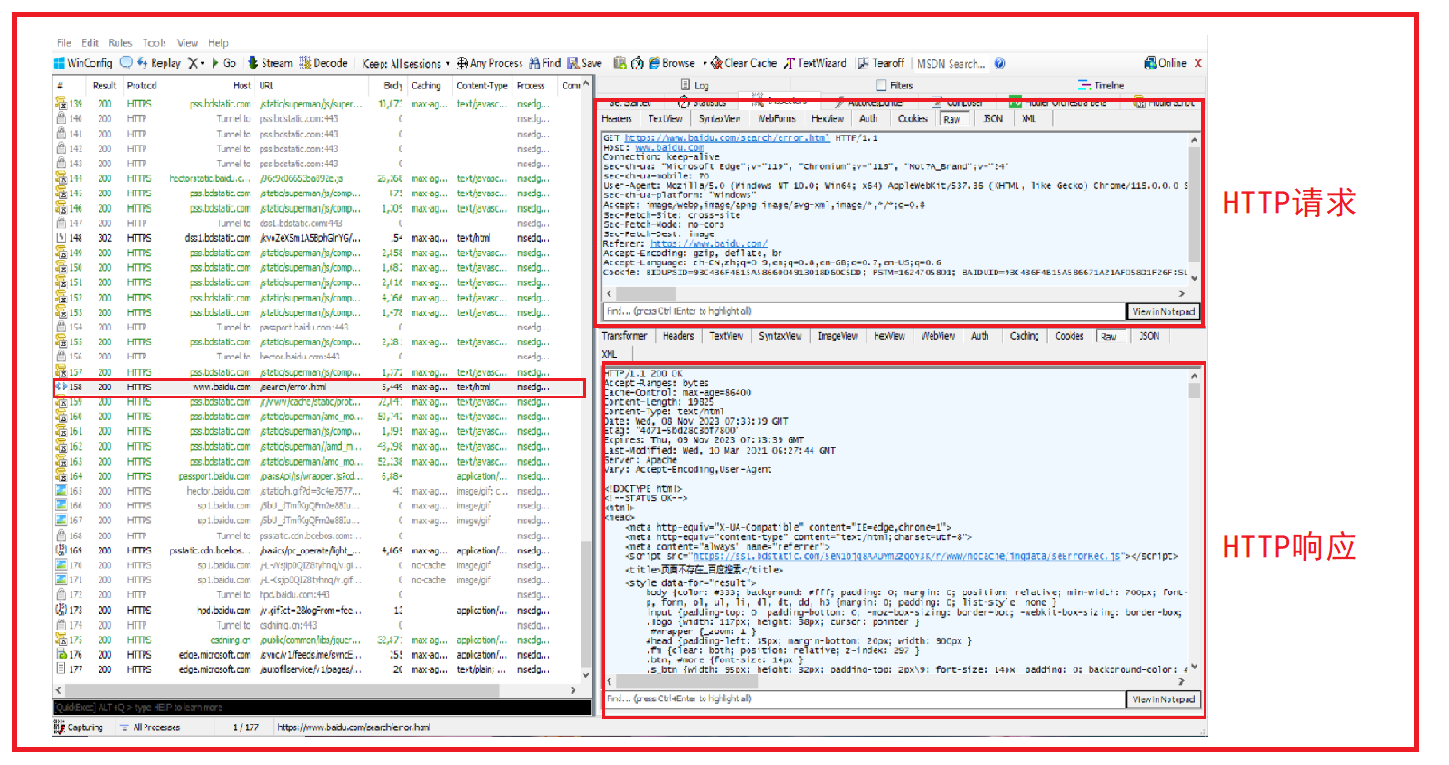
Task: Click the Host www.baidu.com link
Action: (x=669, y=148)
